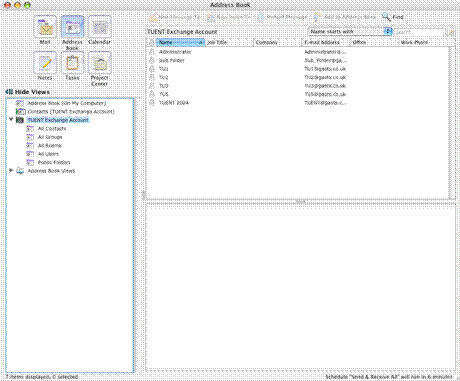Click the TUENT 2004 contact icon

152,103
